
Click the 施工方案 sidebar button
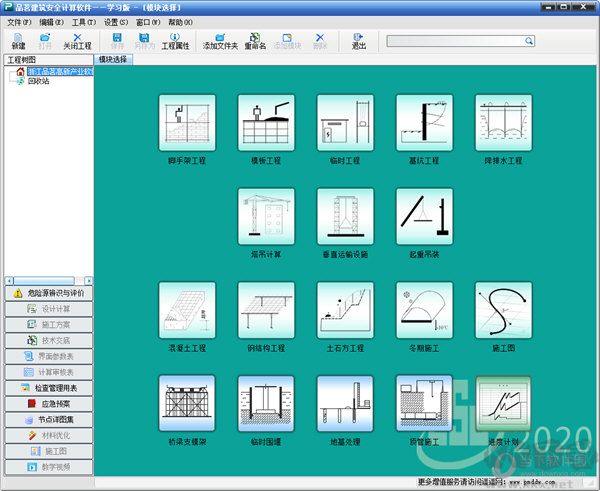(x=49, y=325)
